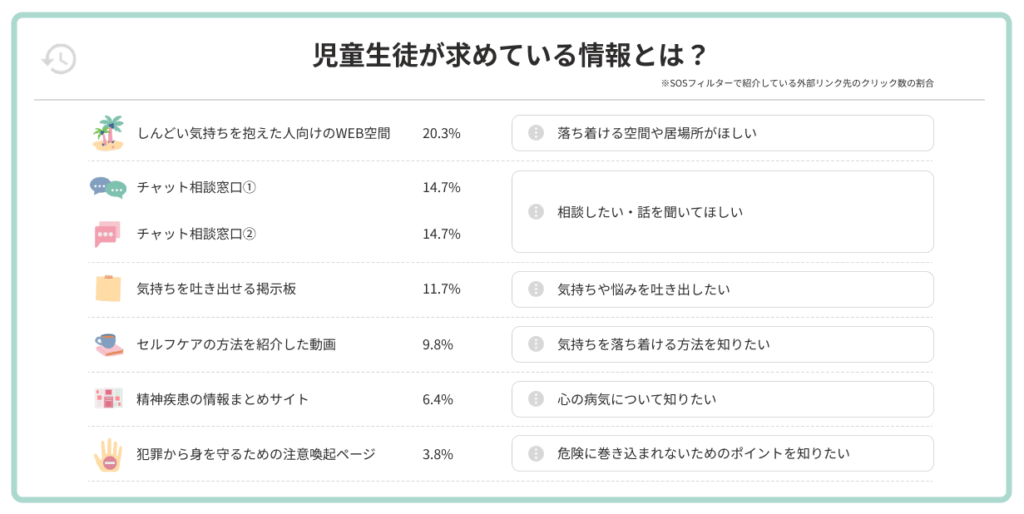
Task: Click info icon beside 落ち着ける空間や居場所がほしい
Action: 536,133
